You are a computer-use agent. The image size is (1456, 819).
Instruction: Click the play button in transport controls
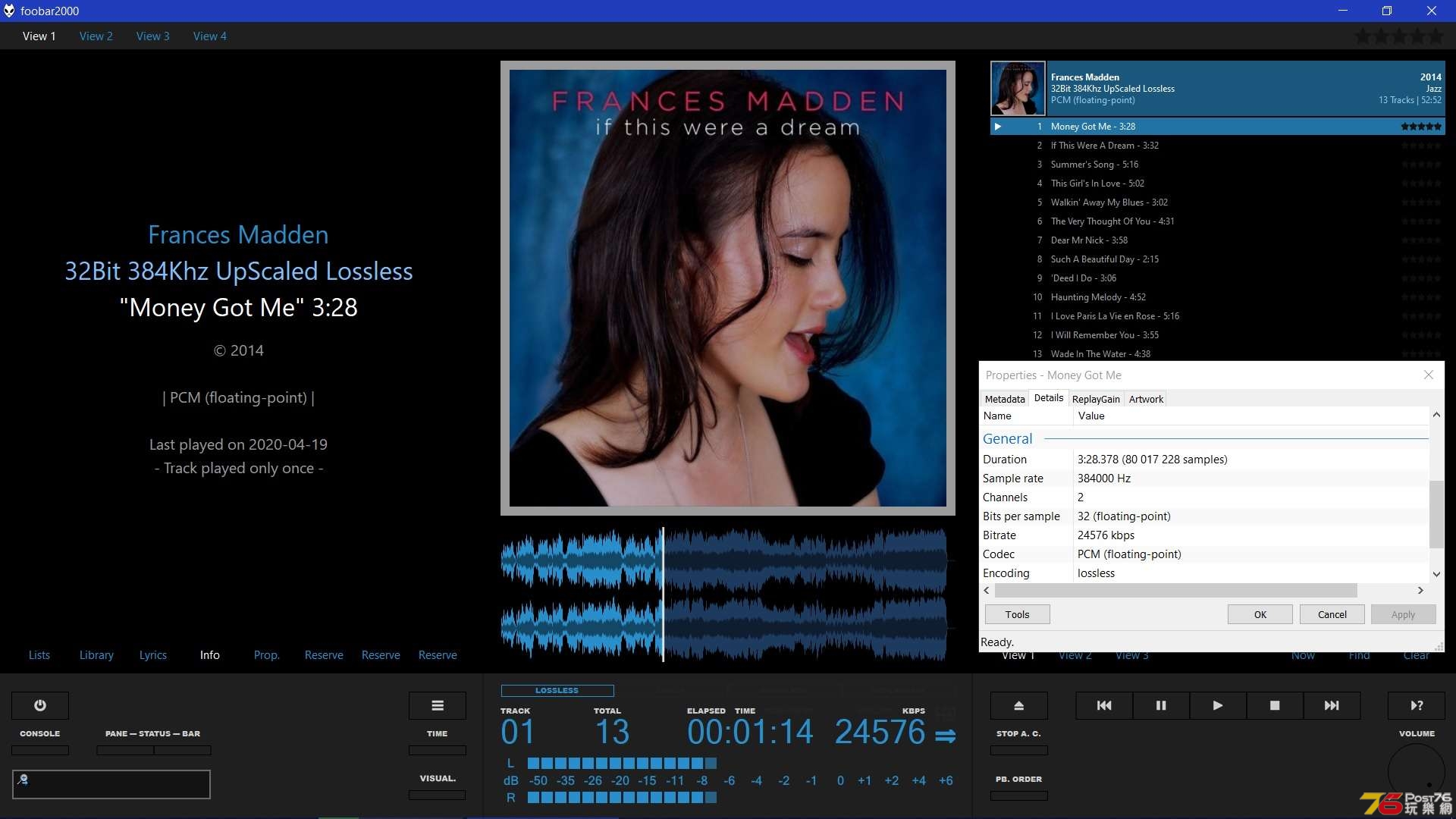[1218, 705]
